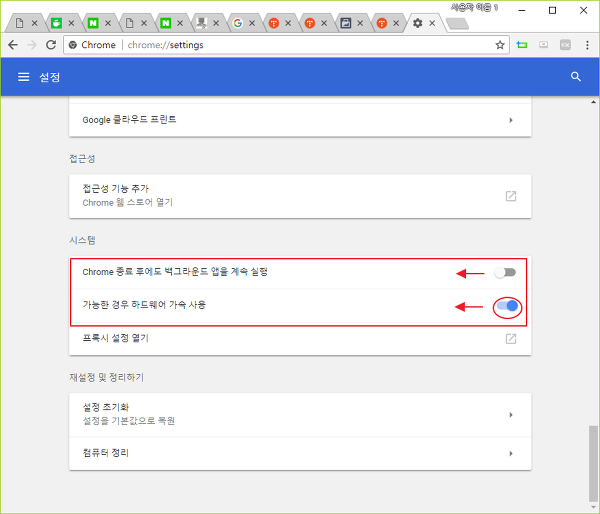Viewport: 600px width, 514px height.
Task: Minimize the Chrome window
Action: pos(521,10)
